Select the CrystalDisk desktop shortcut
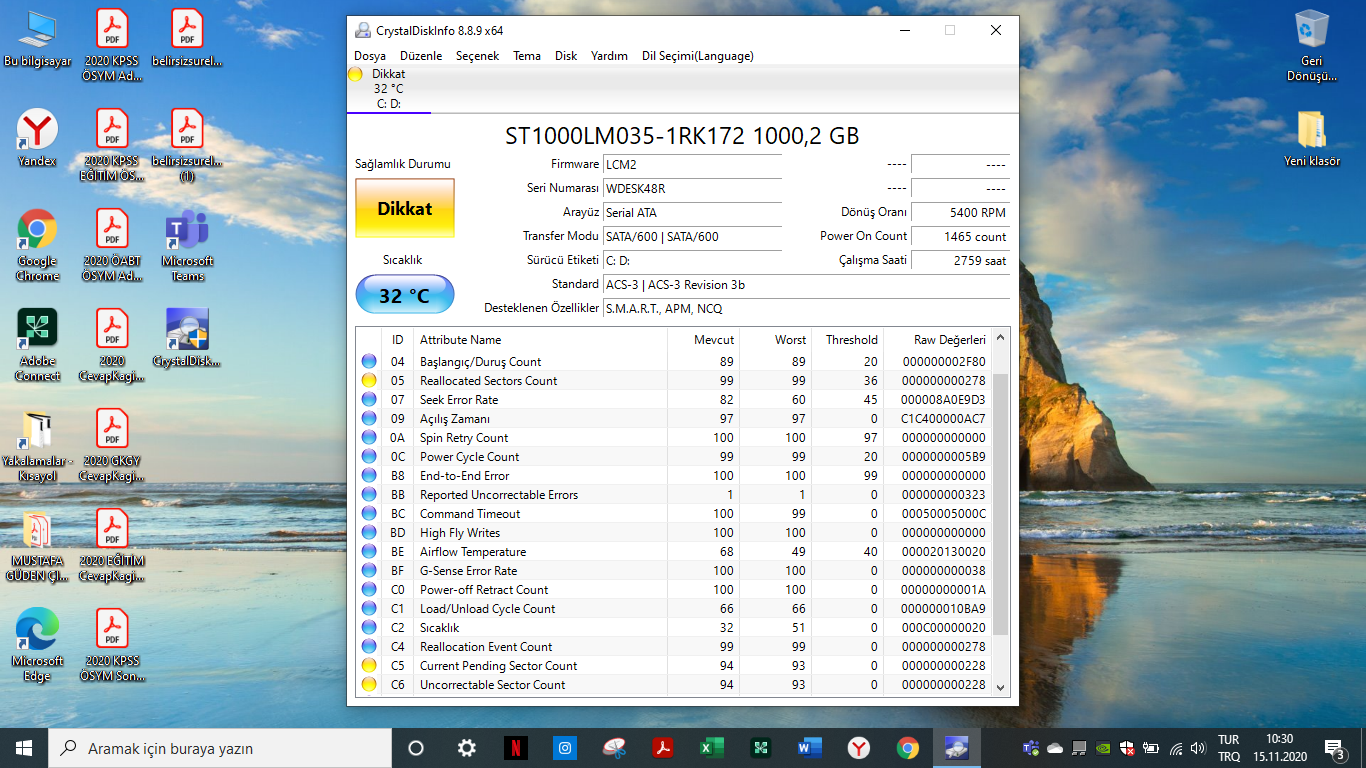1366x768 pixels. coord(187,338)
